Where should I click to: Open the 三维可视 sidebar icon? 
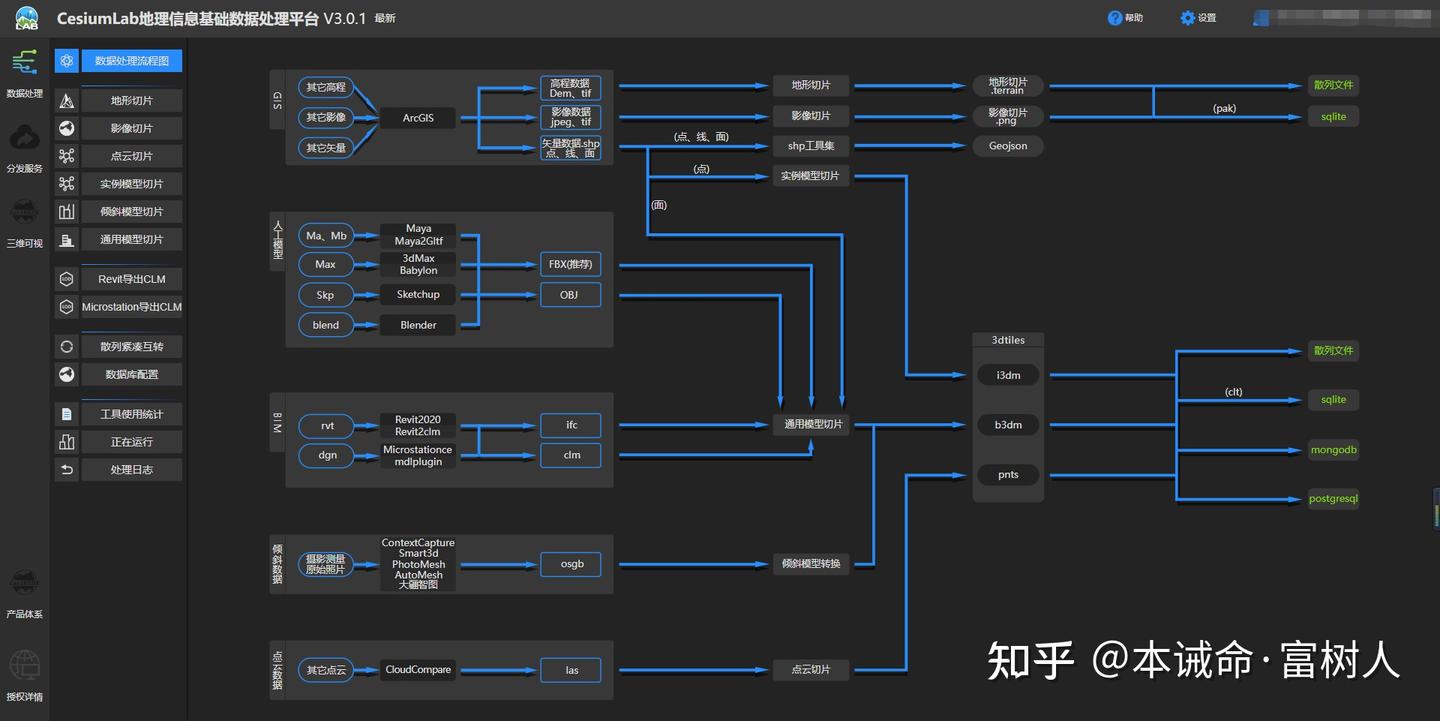25,212
